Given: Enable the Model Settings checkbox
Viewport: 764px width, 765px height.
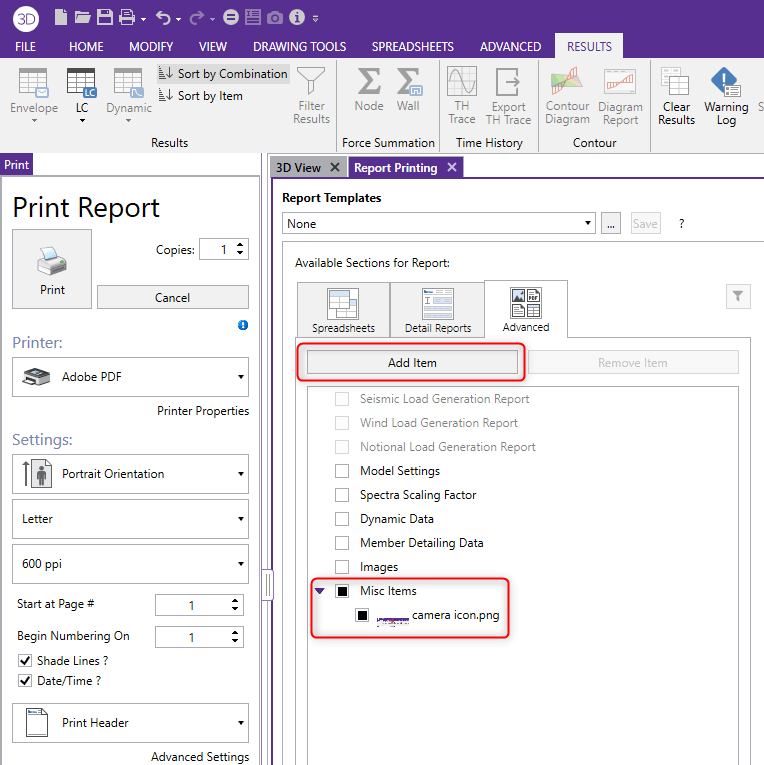Looking at the screenshot, I should 342,471.
